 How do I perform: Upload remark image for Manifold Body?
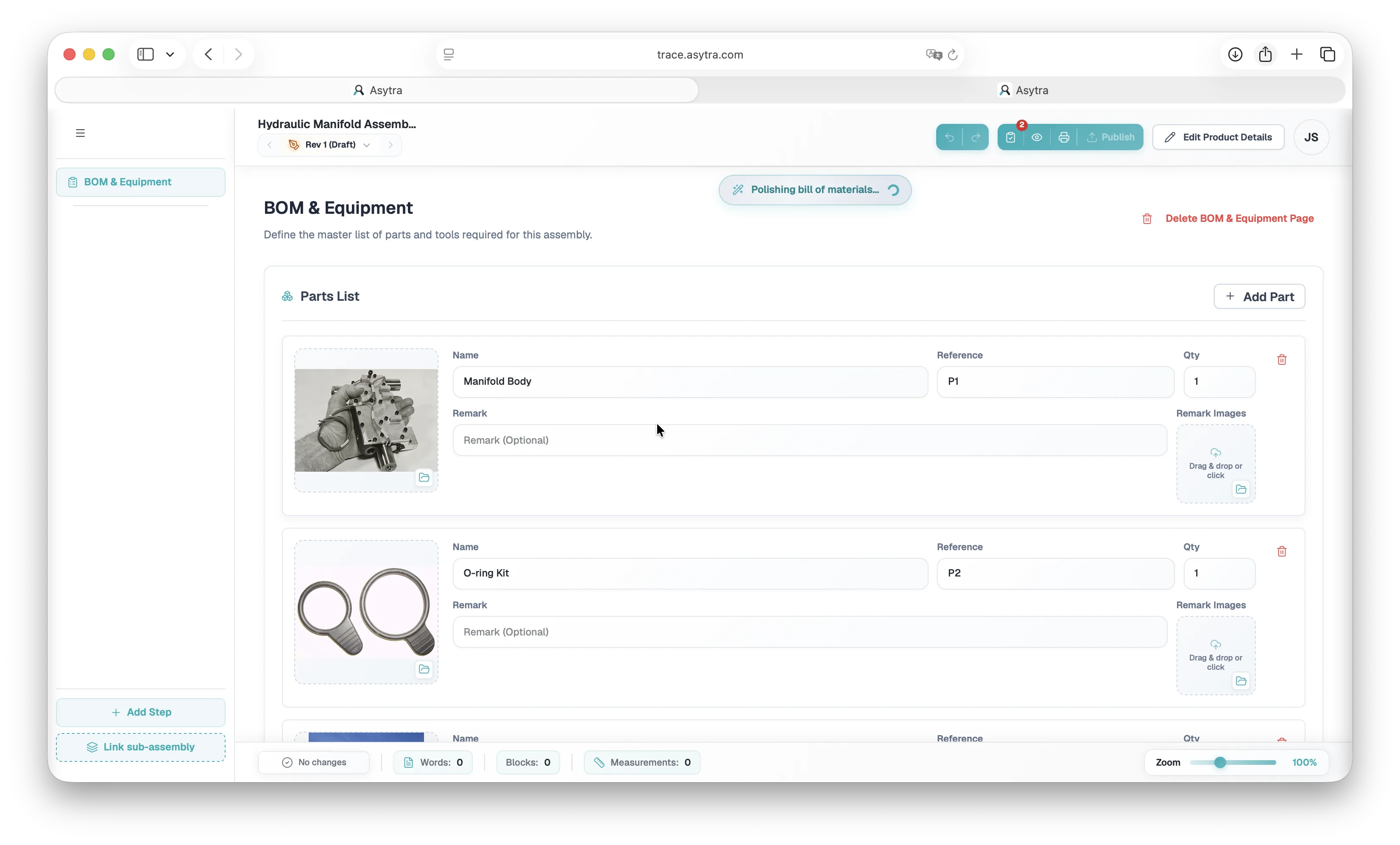pos(1215,464)
